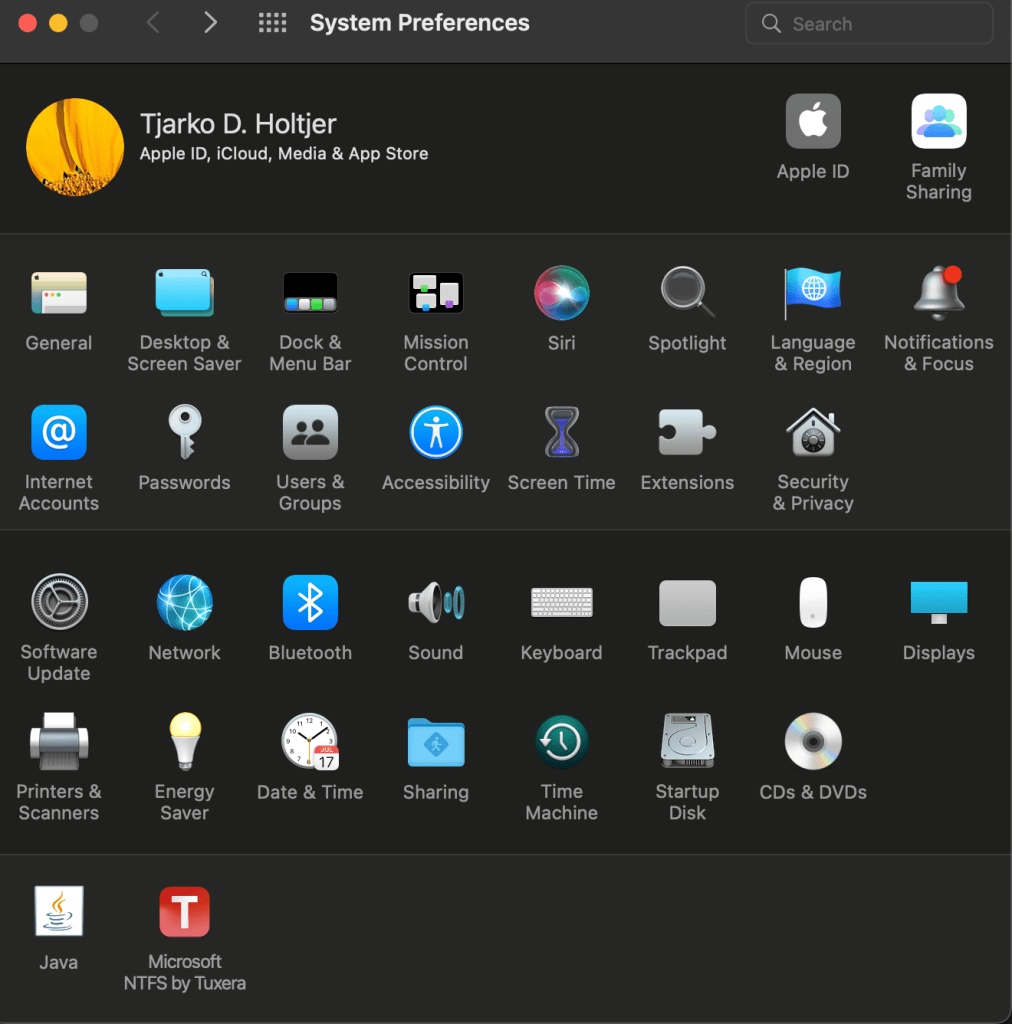This screenshot has width=1012, height=1024.
Task: Open the Java preference pane
Action: [59, 913]
